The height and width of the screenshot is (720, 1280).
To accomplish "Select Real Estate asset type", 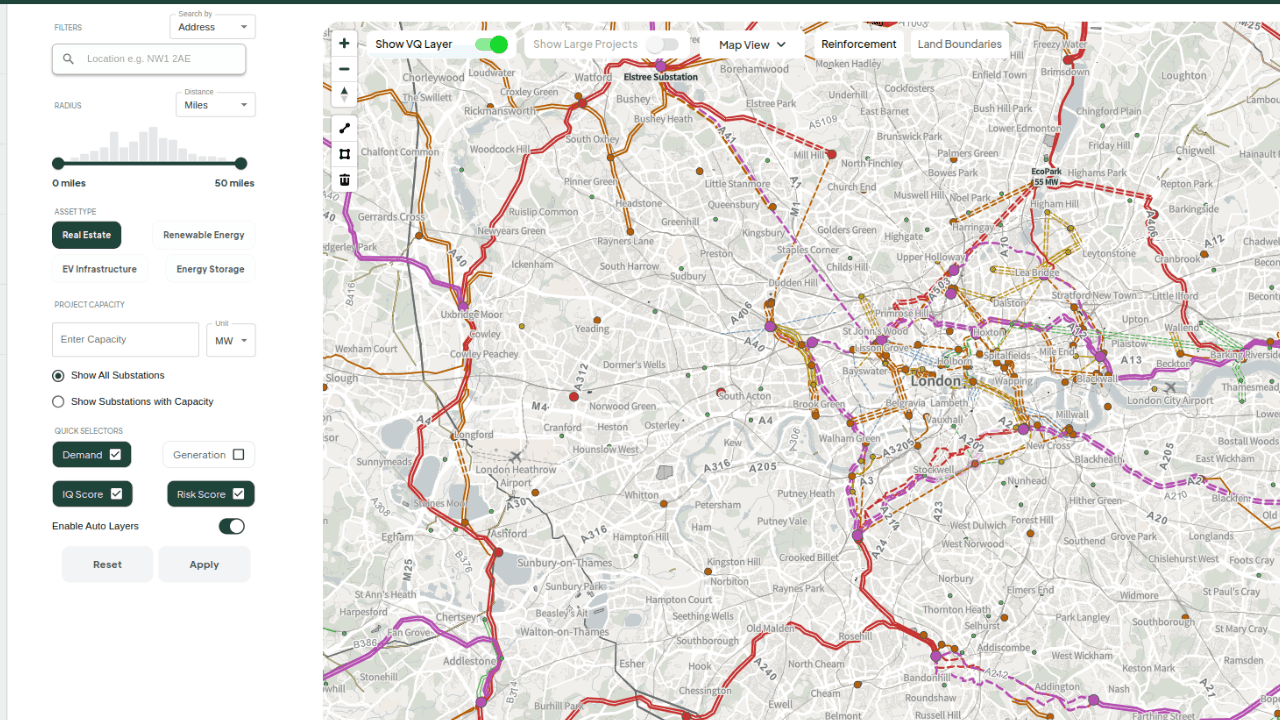I will point(87,235).
